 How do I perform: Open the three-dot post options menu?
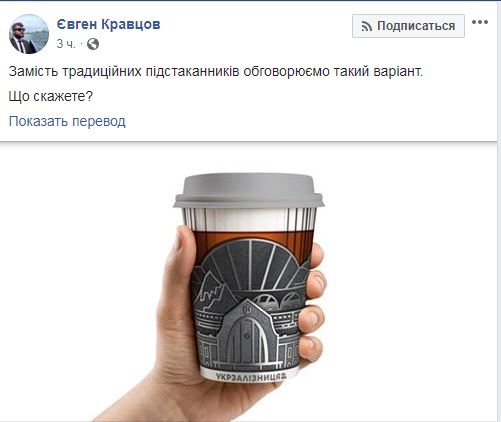(480, 22)
